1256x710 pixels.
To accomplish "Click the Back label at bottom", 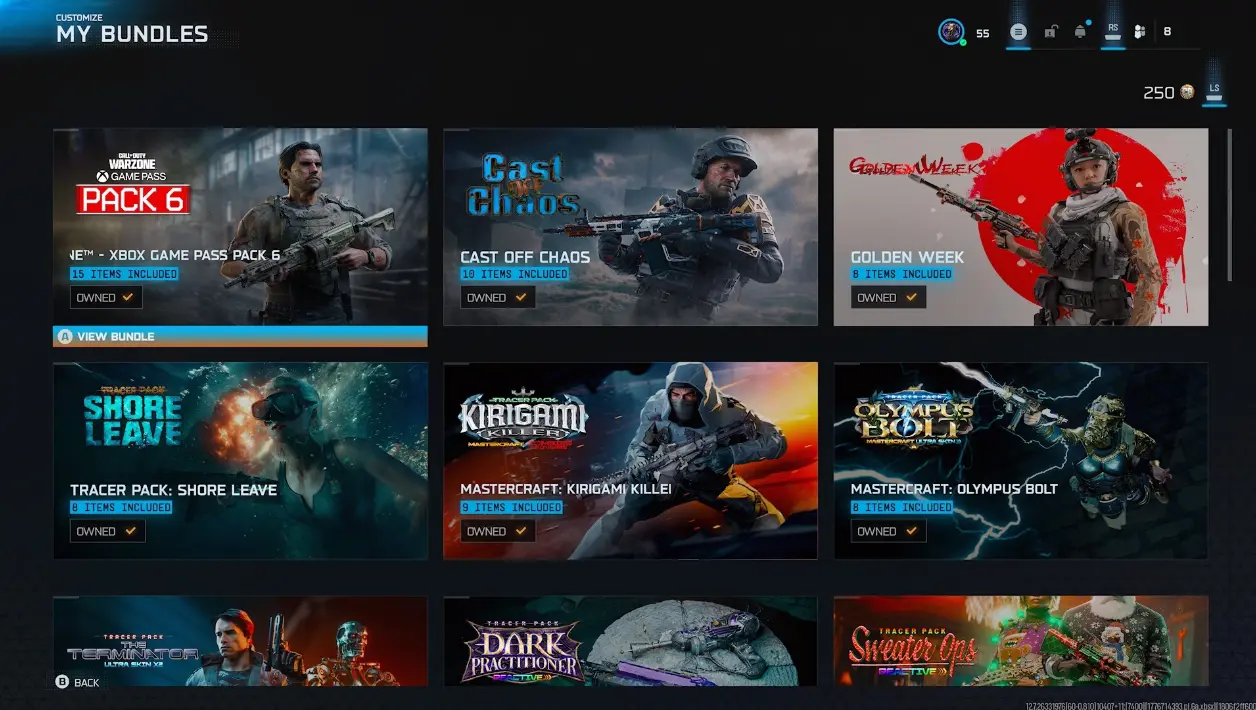I will click(87, 683).
